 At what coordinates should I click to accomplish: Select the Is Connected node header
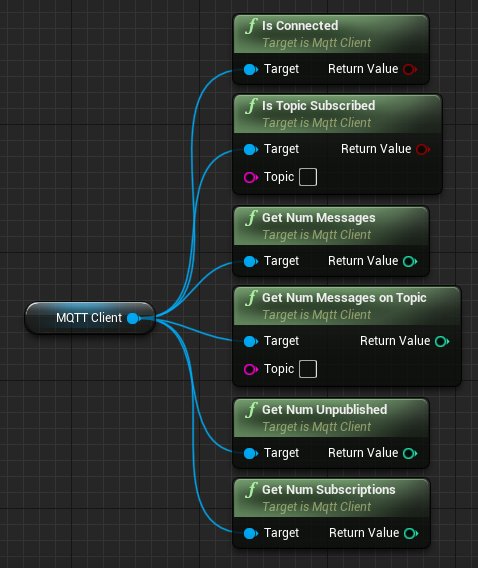[331, 34]
